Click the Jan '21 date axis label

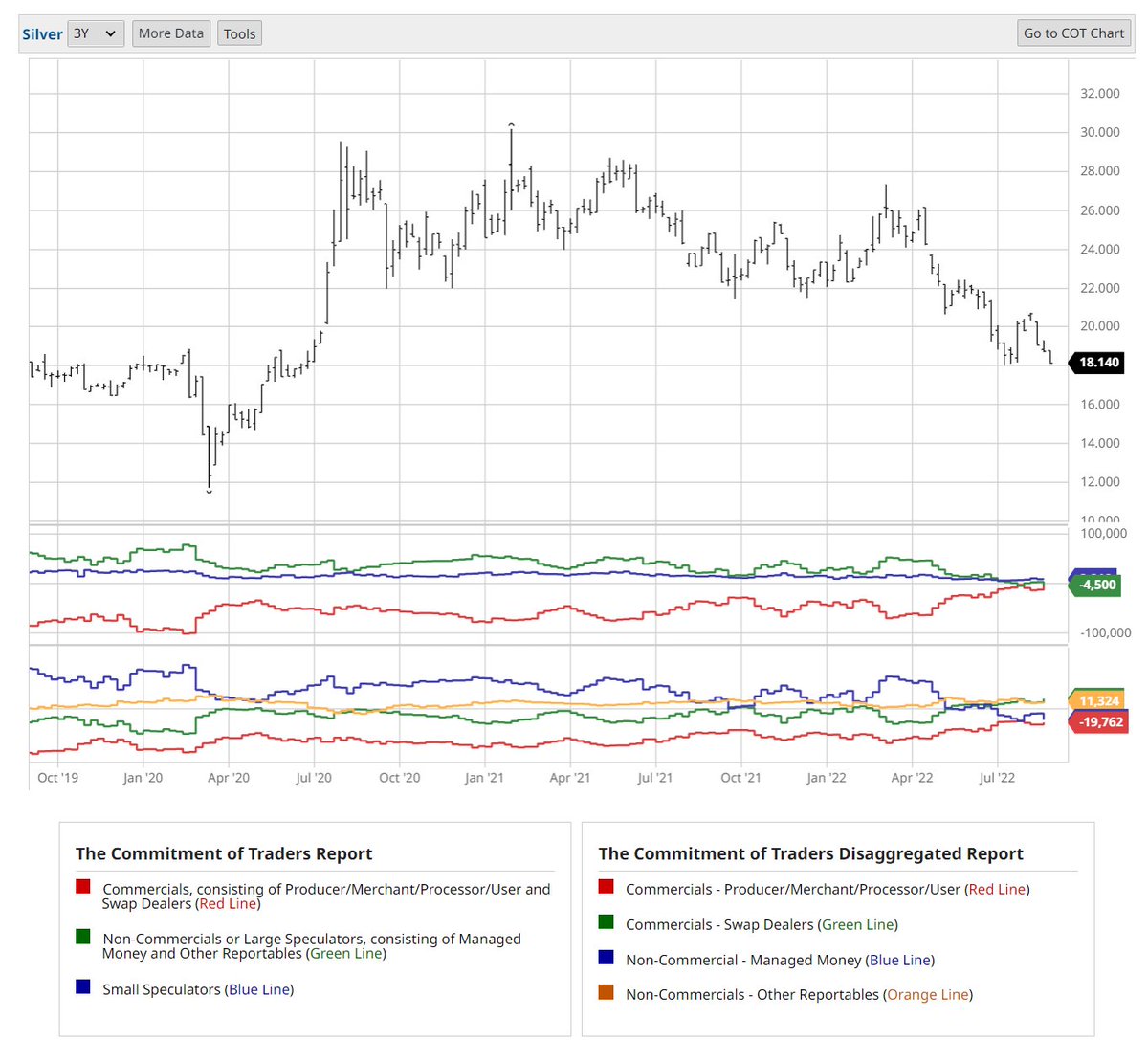pyautogui.click(x=484, y=778)
